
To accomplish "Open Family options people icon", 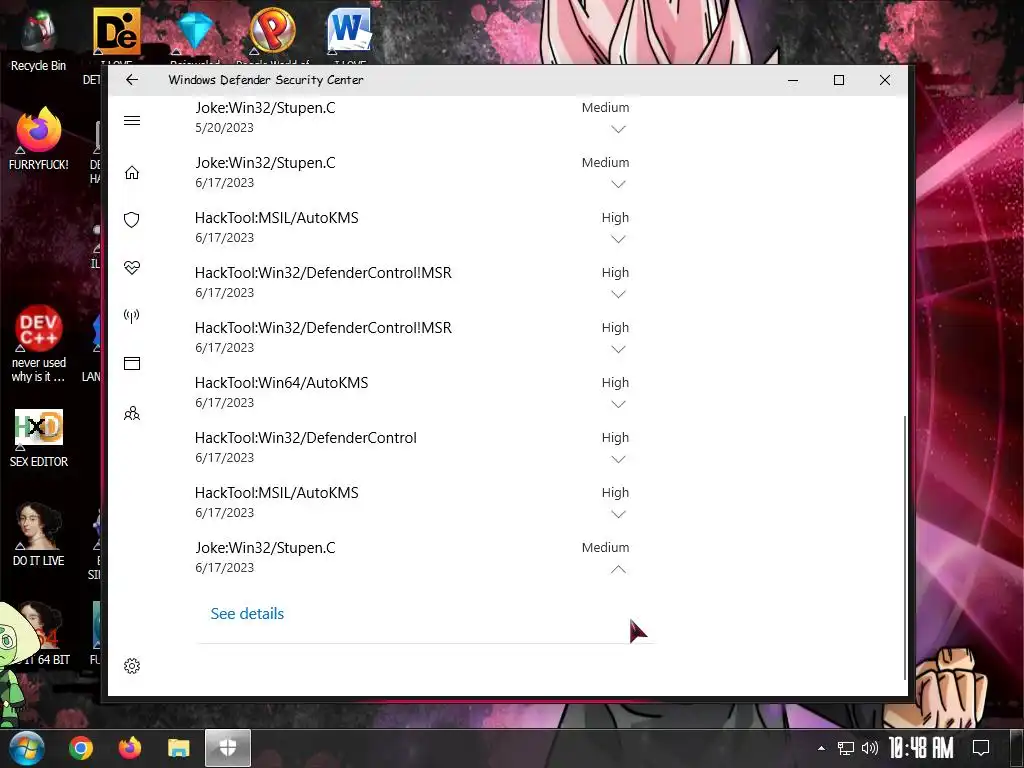I will click(x=132, y=413).
